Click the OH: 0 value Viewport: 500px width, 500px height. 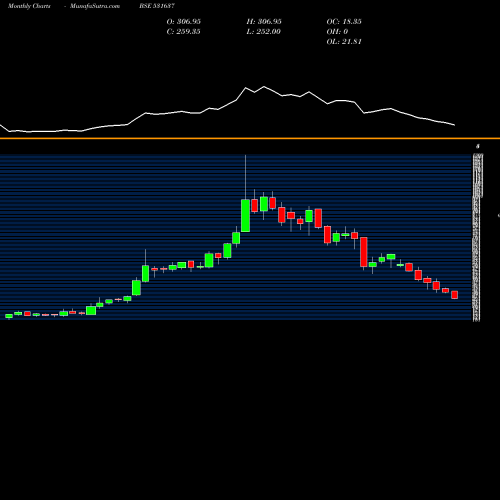[337, 31]
